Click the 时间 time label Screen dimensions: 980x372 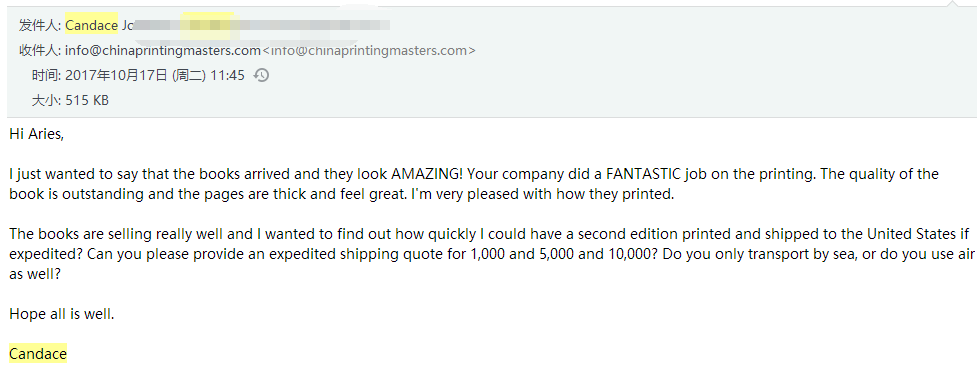pyautogui.click(x=46, y=75)
